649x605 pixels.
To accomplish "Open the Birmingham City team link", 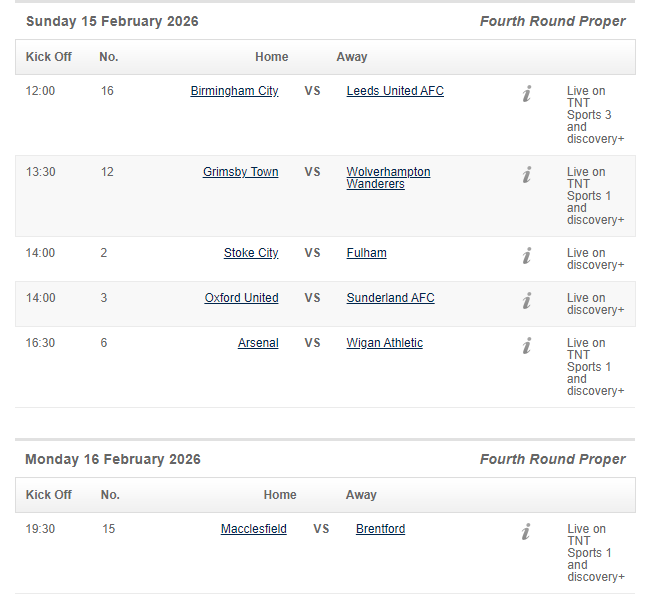I will 234,91.
